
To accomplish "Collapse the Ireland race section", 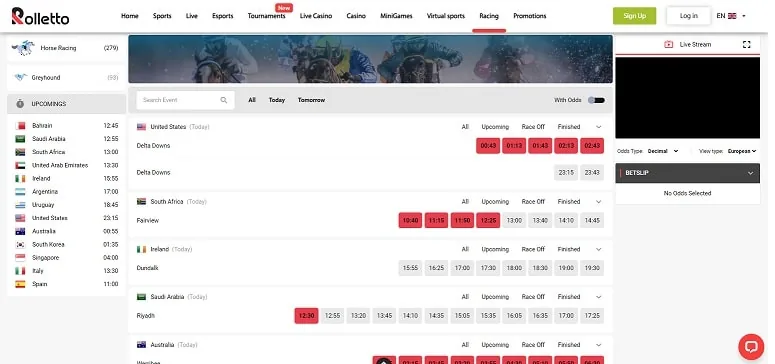I will tap(599, 249).
